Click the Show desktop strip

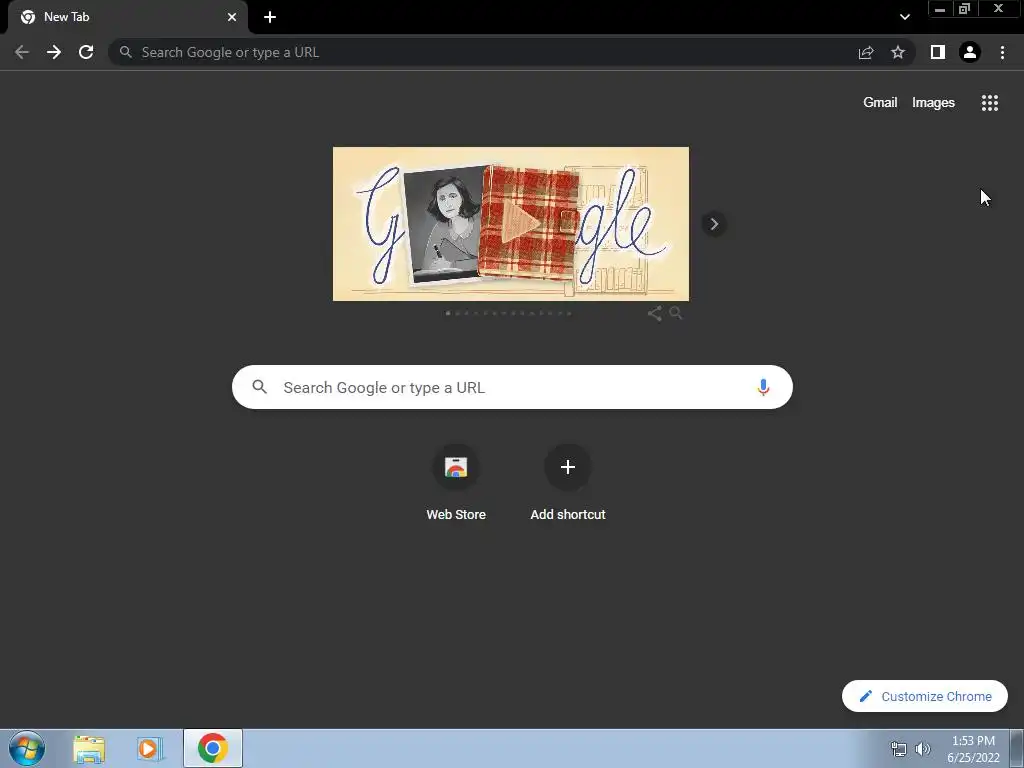[x=1017, y=749]
